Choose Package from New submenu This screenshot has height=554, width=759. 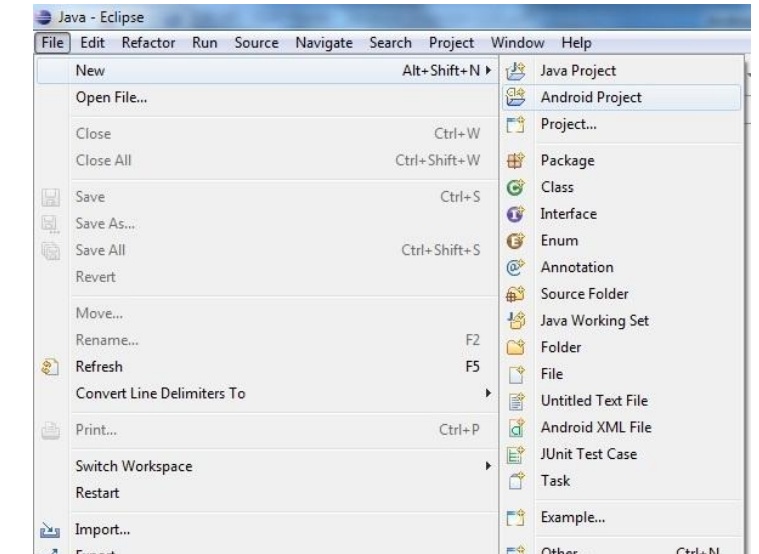coord(622,160)
